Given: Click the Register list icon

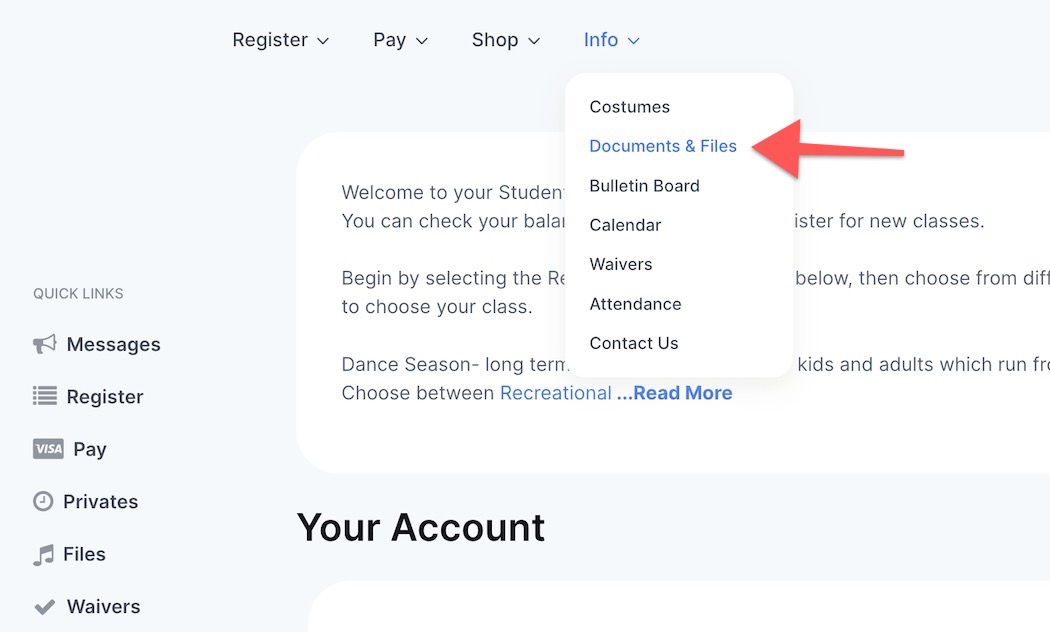Looking at the screenshot, I should (x=44, y=397).
